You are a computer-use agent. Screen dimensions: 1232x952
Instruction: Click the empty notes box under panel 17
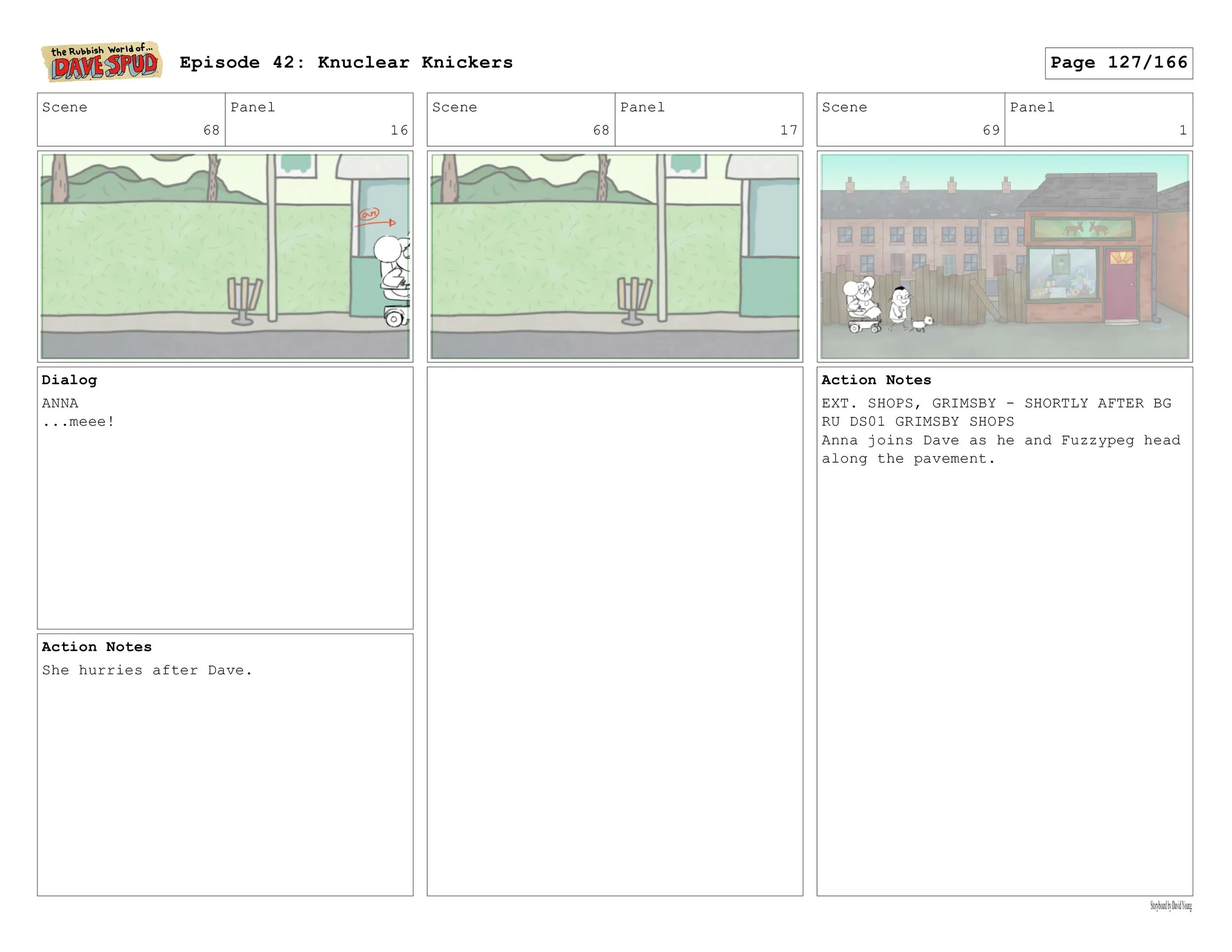coord(615,631)
